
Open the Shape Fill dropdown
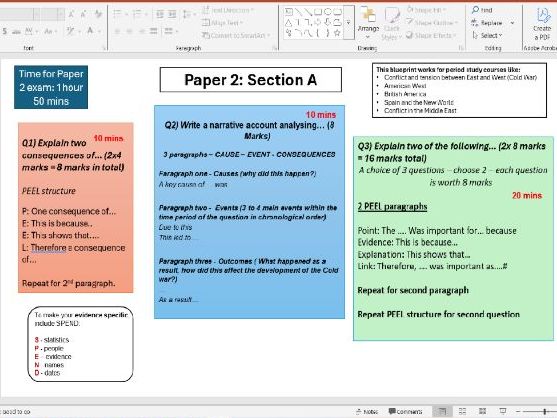tap(427, 10)
